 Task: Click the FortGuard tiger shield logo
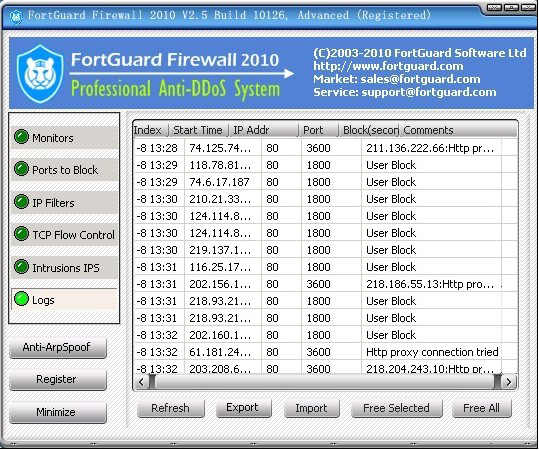(40, 74)
